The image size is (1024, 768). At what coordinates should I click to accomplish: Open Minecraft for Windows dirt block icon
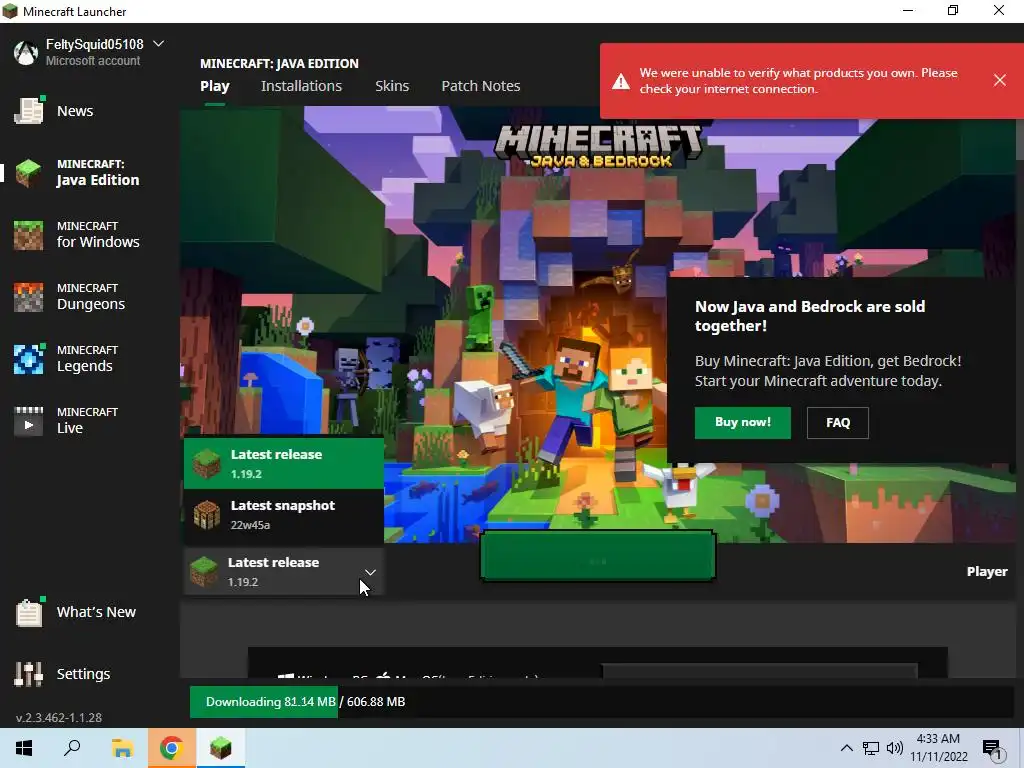click(29, 234)
